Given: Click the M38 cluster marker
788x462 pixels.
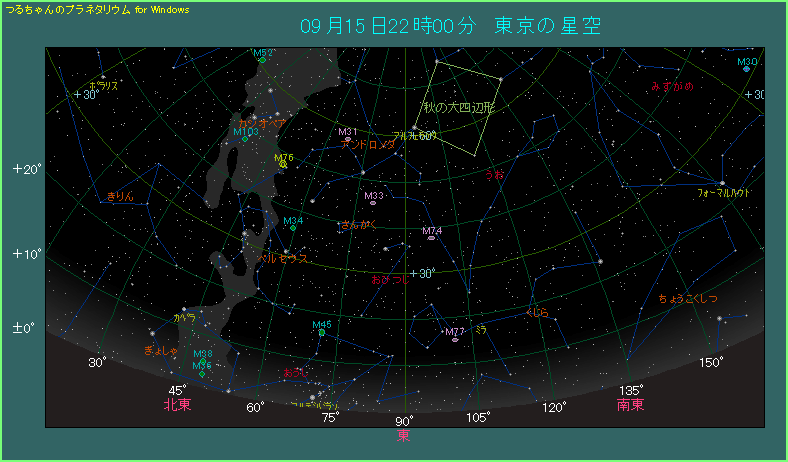Looking at the screenshot, I should pos(203,361).
